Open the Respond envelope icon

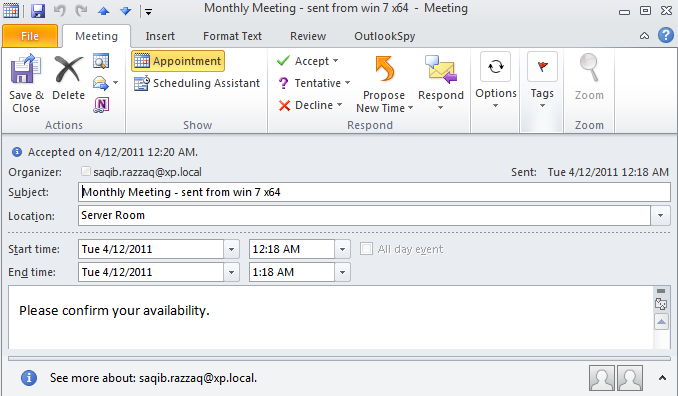pyautogui.click(x=441, y=69)
